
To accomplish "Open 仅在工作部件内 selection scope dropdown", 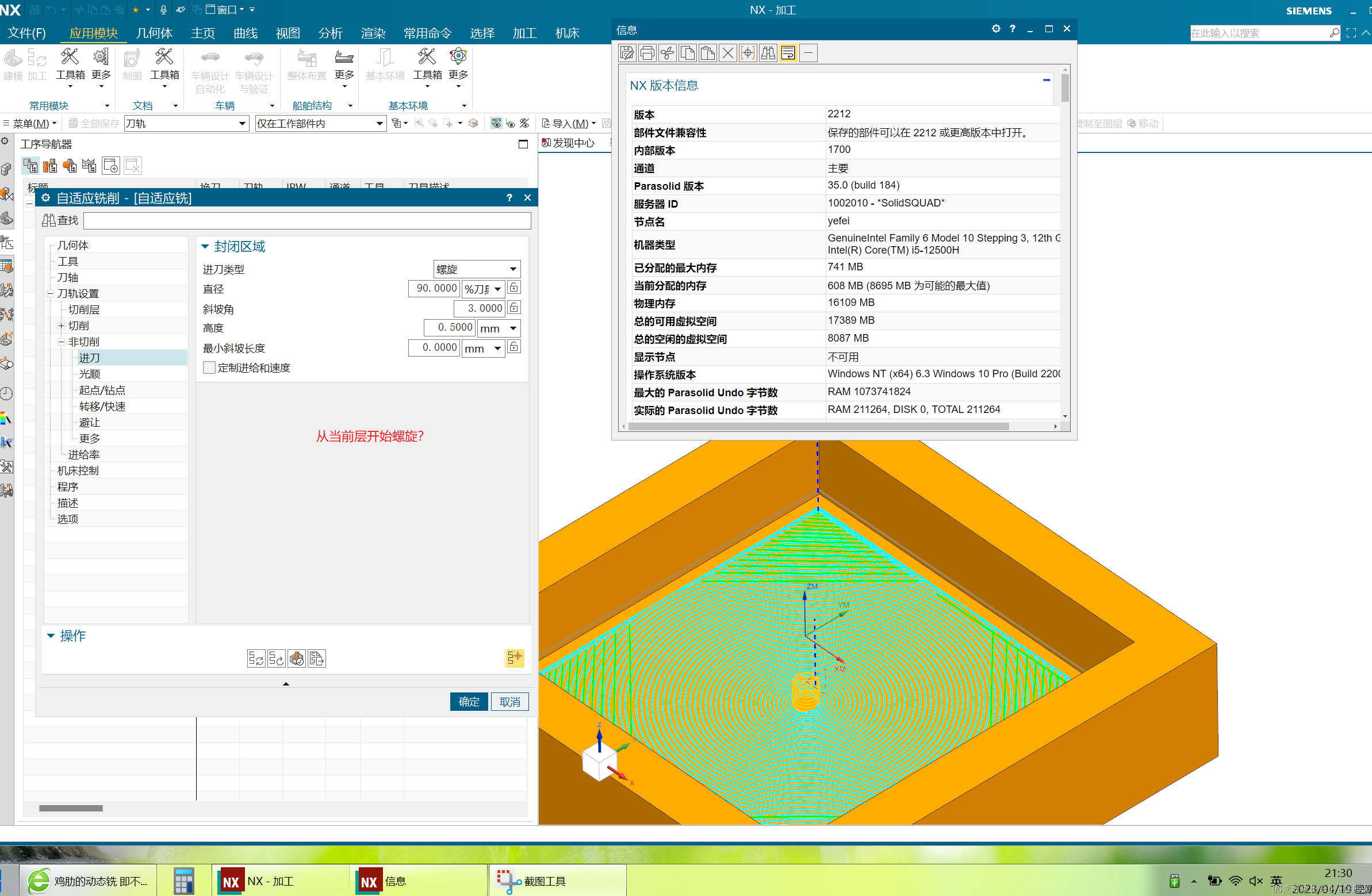I will coord(320,124).
